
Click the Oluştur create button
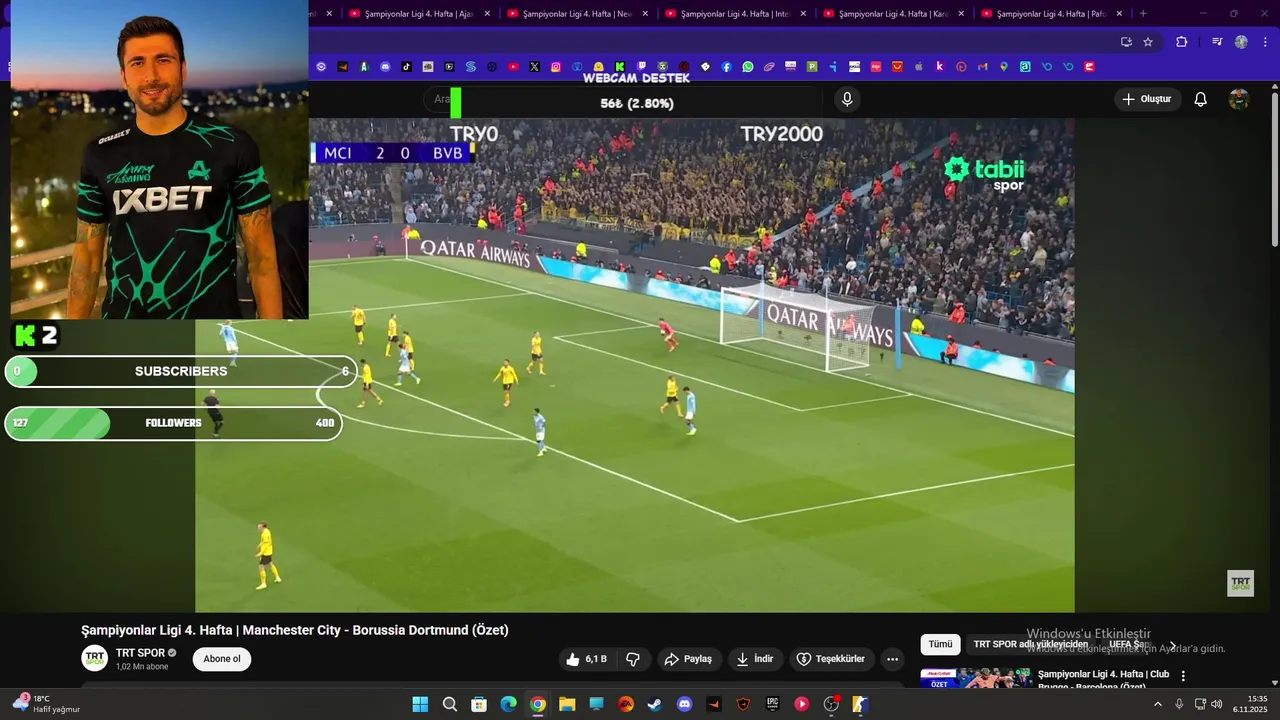(1147, 99)
